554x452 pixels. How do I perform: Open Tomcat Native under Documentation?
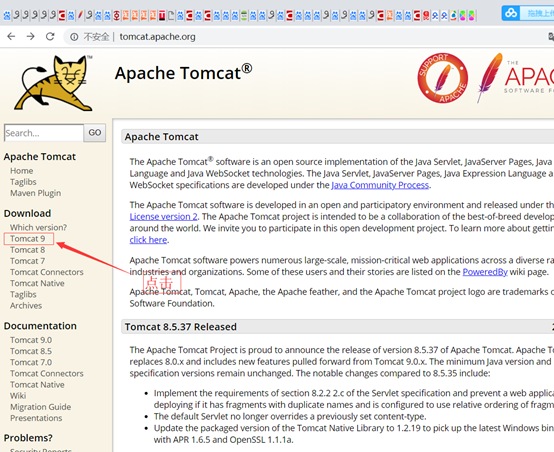37,385
